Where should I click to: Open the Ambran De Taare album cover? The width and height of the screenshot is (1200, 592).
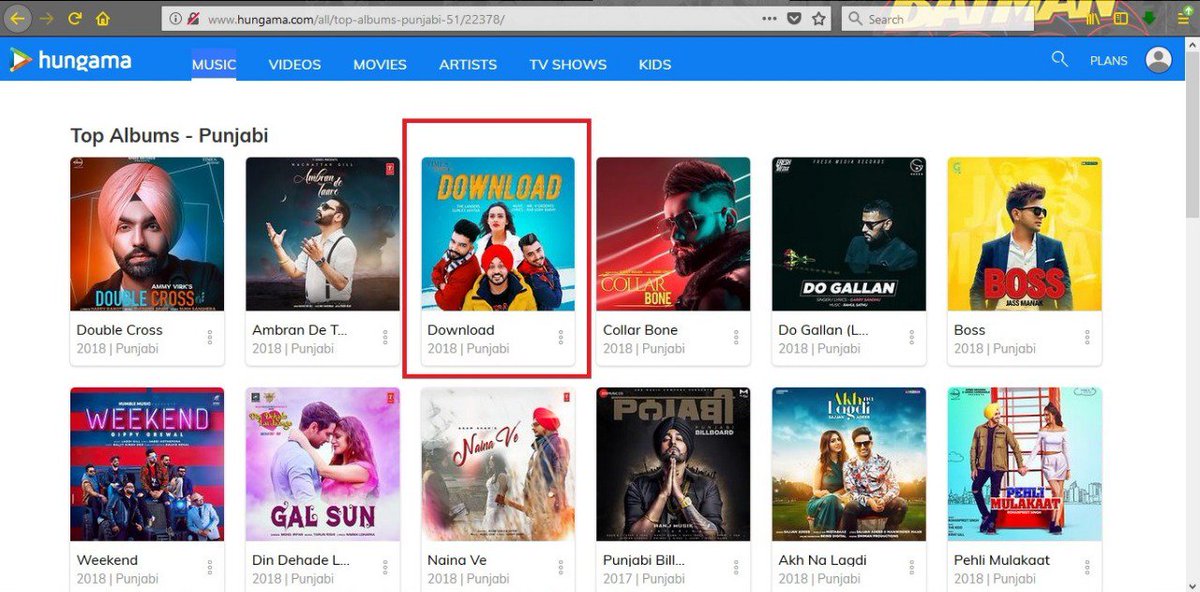(x=323, y=234)
